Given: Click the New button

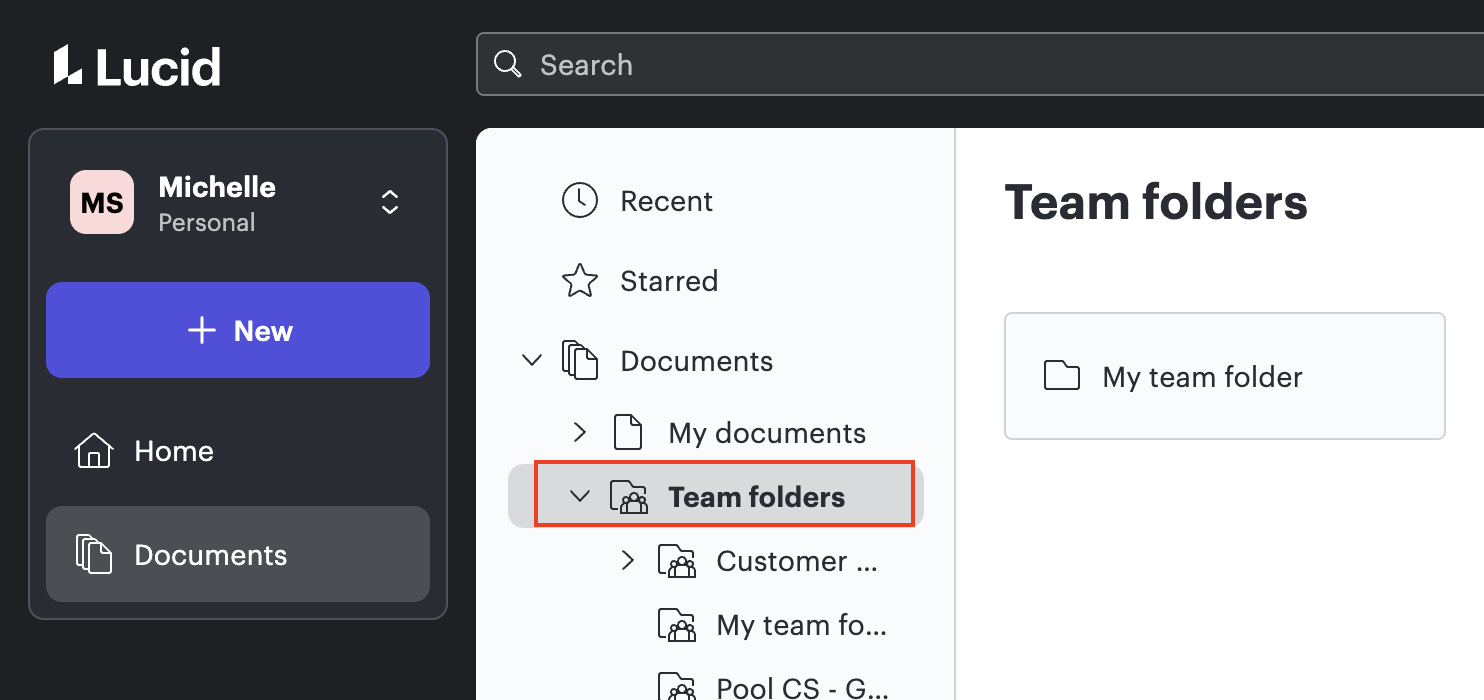Looking at the screenshot, I should point(237,330).
